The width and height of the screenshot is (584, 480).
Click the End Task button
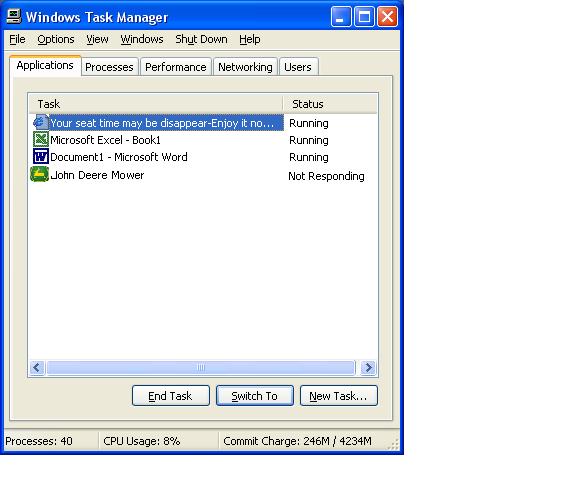coord(171,396)
